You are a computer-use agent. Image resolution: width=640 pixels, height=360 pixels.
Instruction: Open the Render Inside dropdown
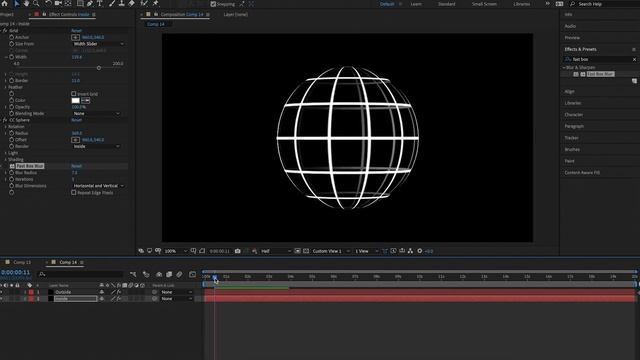pyautogui.click(x=96, y=146)
